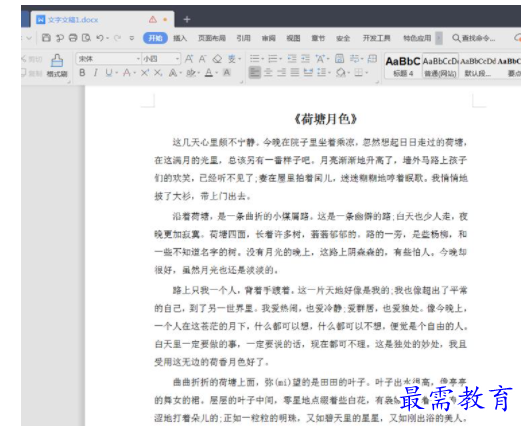This screenshot has width=521, height=430.
Task: Switch to the 章节 ribbon tab
Action: (318, 38)
